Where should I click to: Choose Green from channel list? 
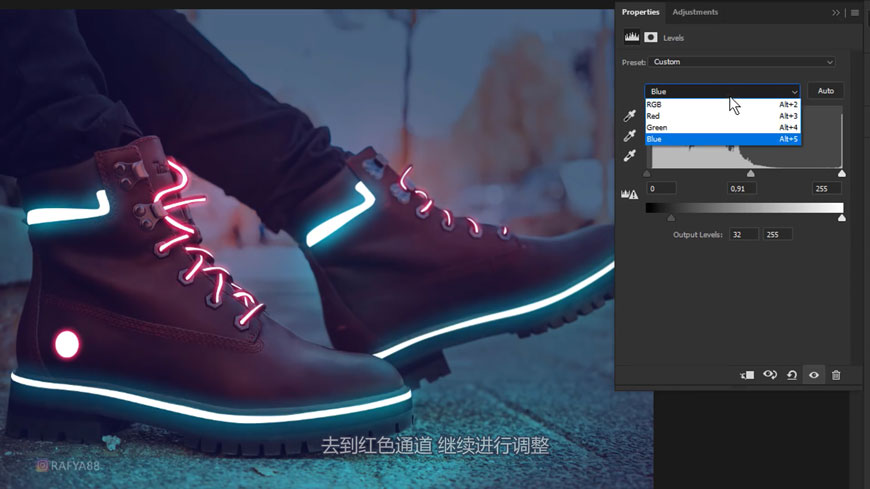(x=722, y=127)
